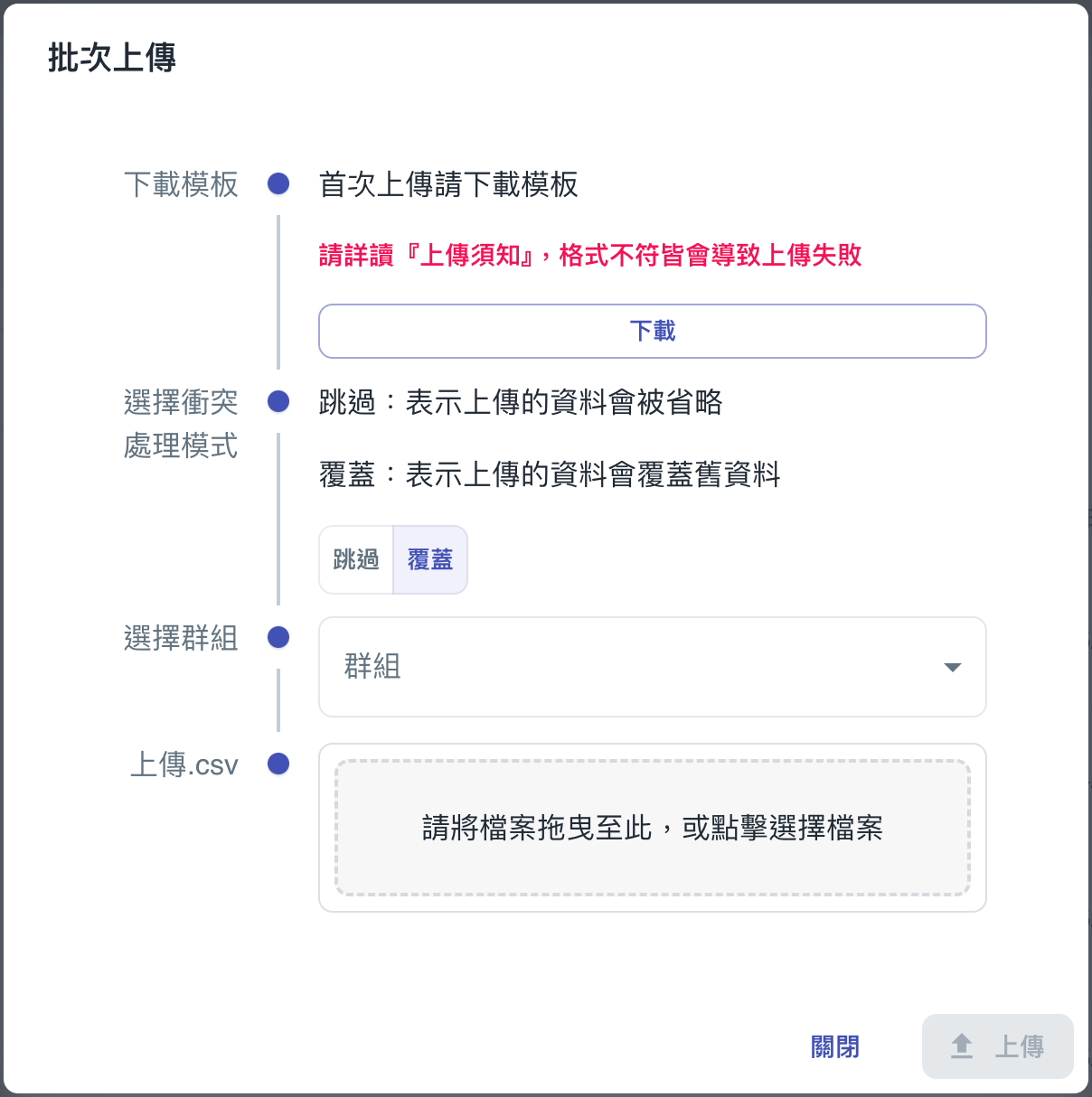Select the 選擇衝突處理模式 section label
The width and height of the screenshot is (1092, 1097).
tap(180, 423)
